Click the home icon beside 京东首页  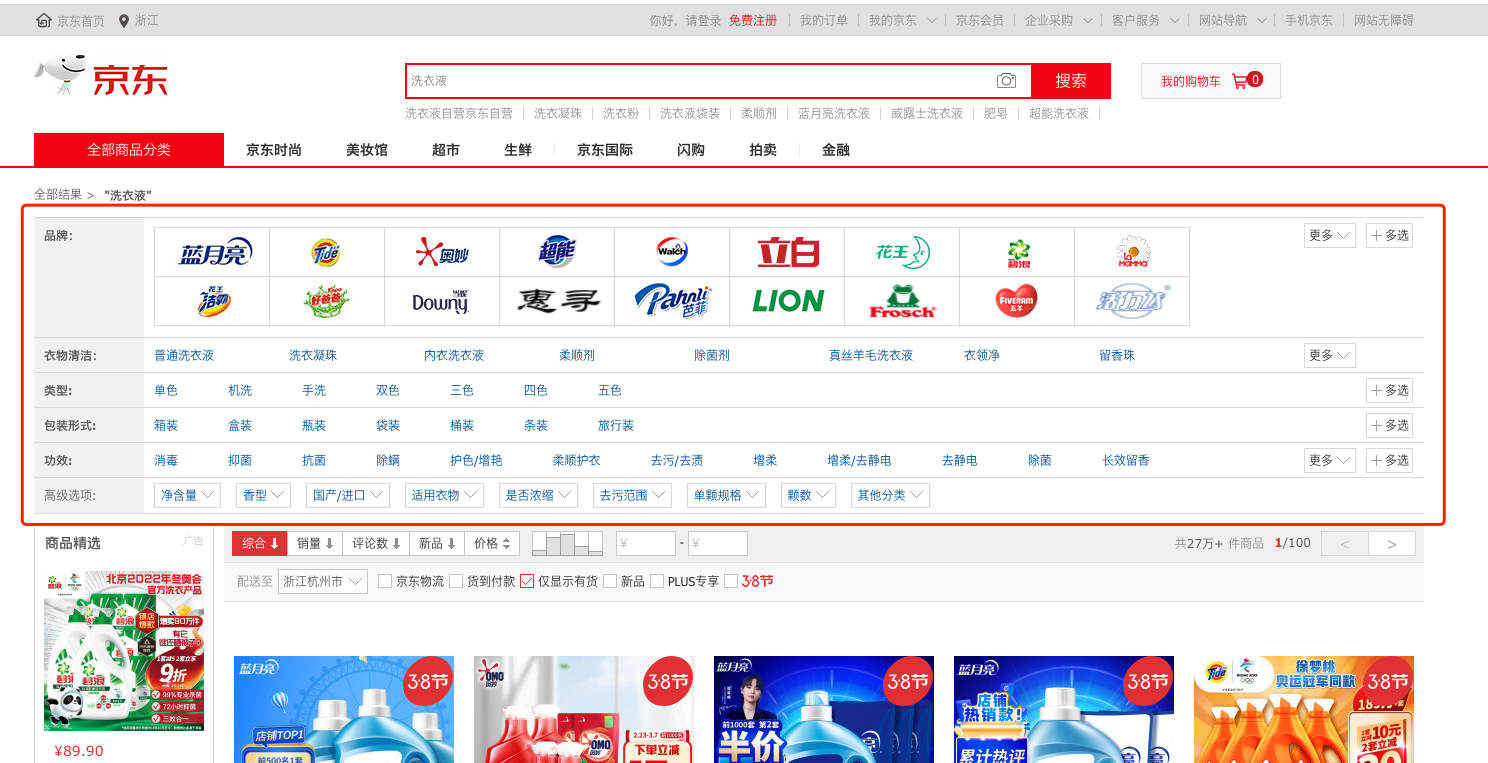[x=44, y=20]
